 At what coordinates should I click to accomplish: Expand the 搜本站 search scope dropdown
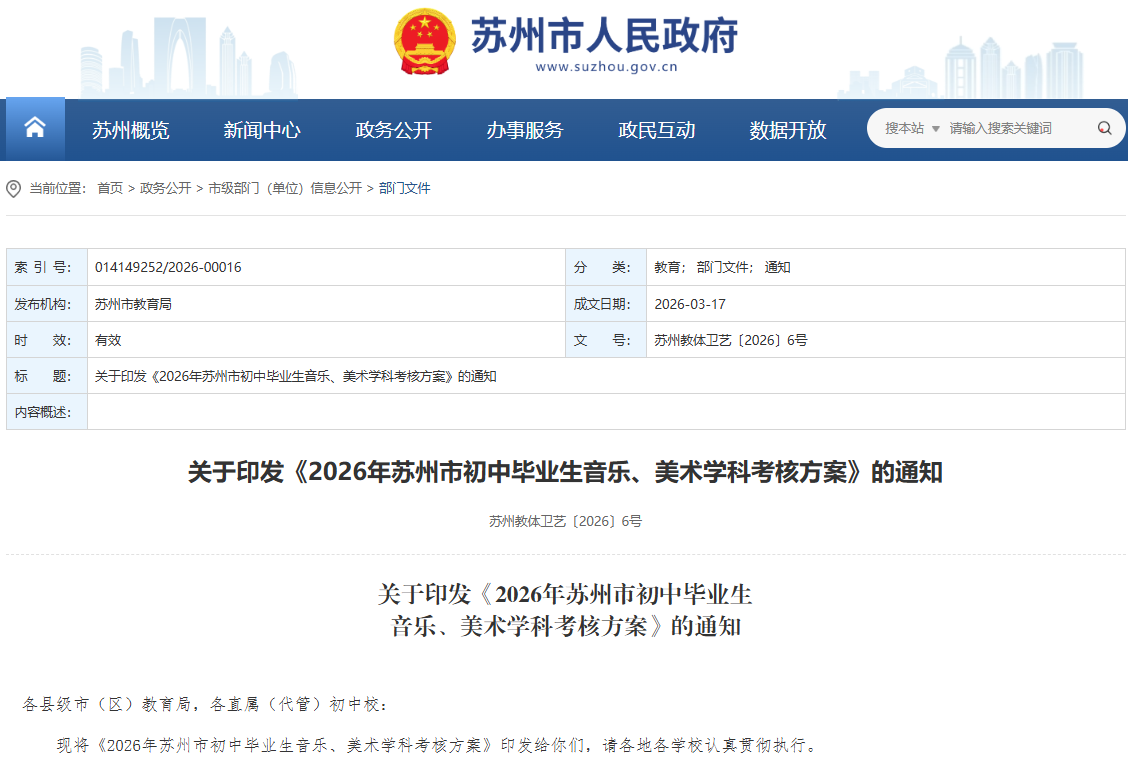912,128
